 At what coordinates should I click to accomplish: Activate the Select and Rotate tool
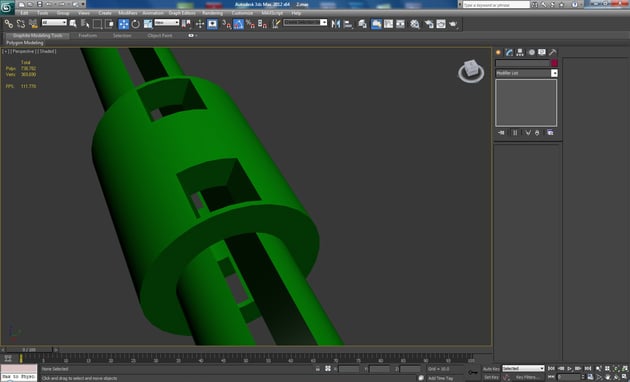point(135,24)
